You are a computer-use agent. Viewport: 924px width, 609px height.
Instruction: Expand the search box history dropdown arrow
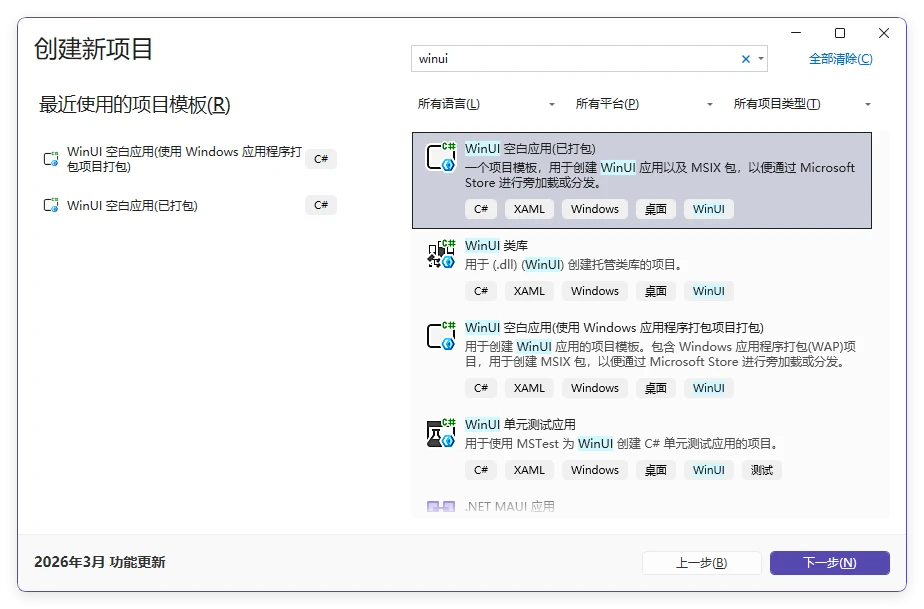761,59
